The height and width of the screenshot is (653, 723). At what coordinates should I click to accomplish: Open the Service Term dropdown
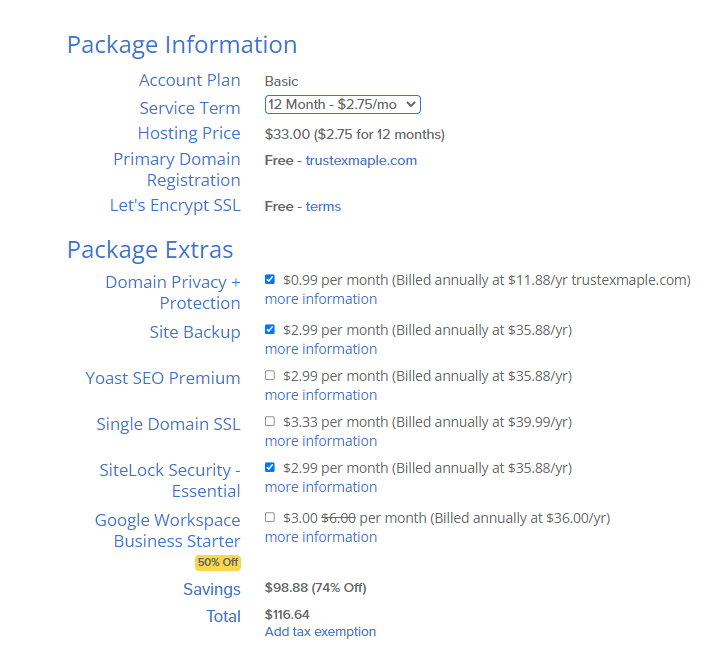click(342, 105)
